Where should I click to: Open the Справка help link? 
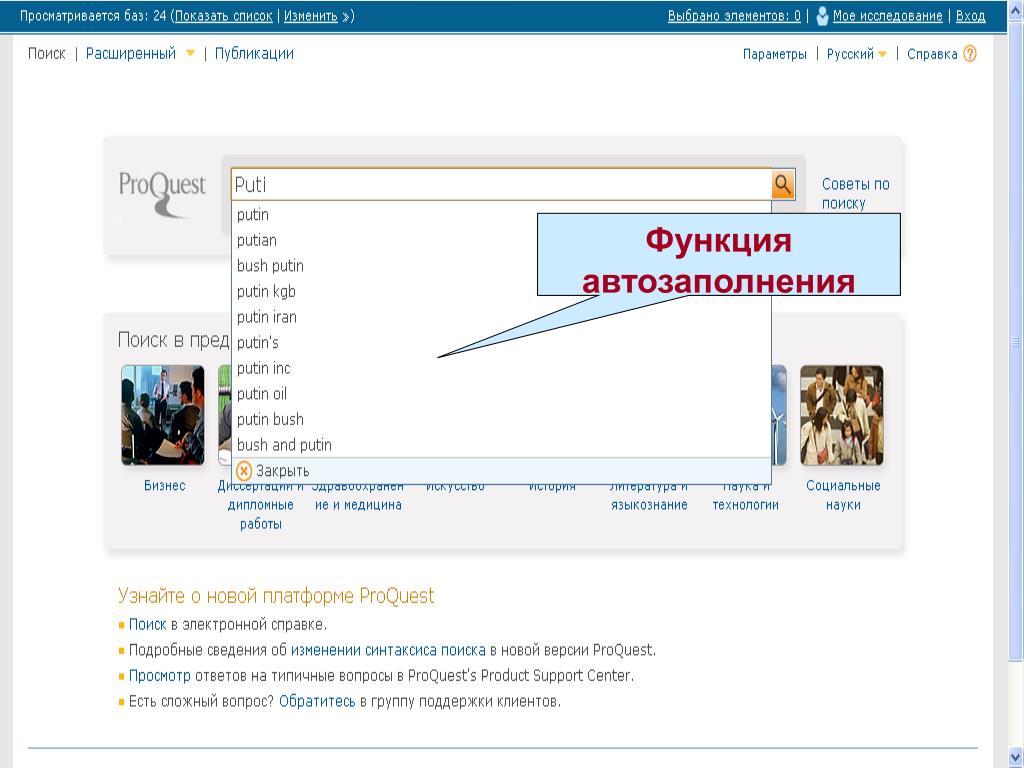pos(932,54)
